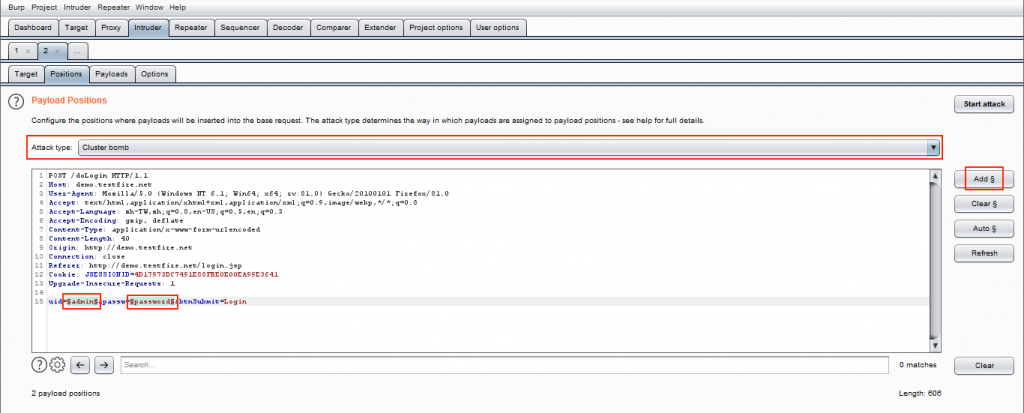Open the Positions sub-tab
The image size is (1024, 413).
pyautogui.click(x=67, y=74)
